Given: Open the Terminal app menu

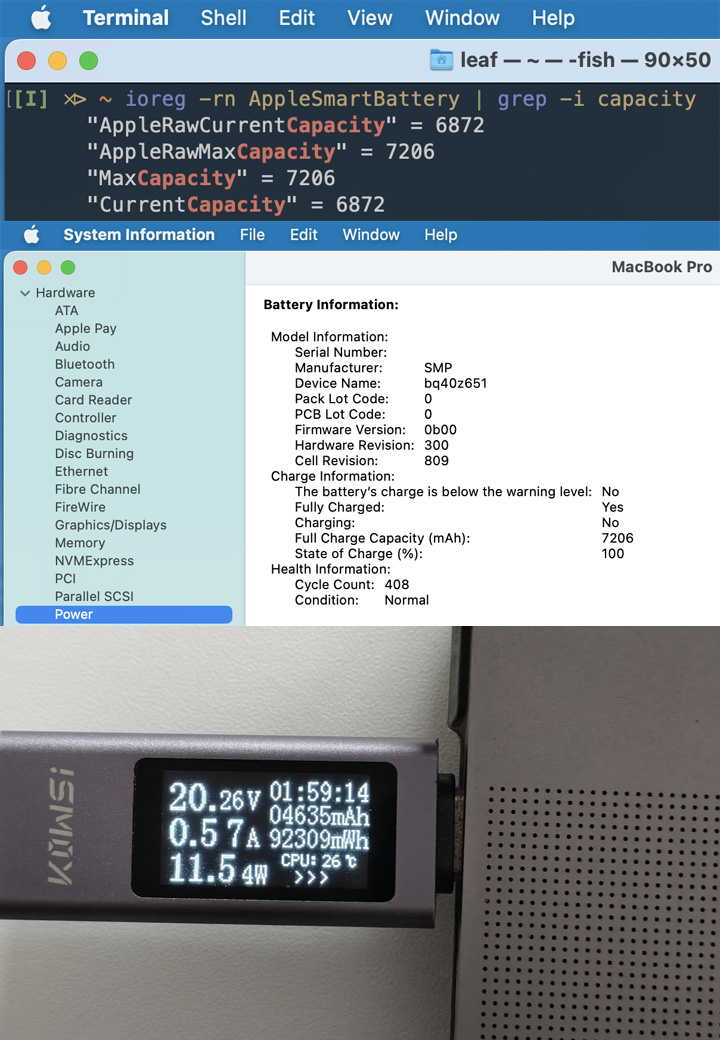Looking at the screenshot, I should [x=126, y=18].
